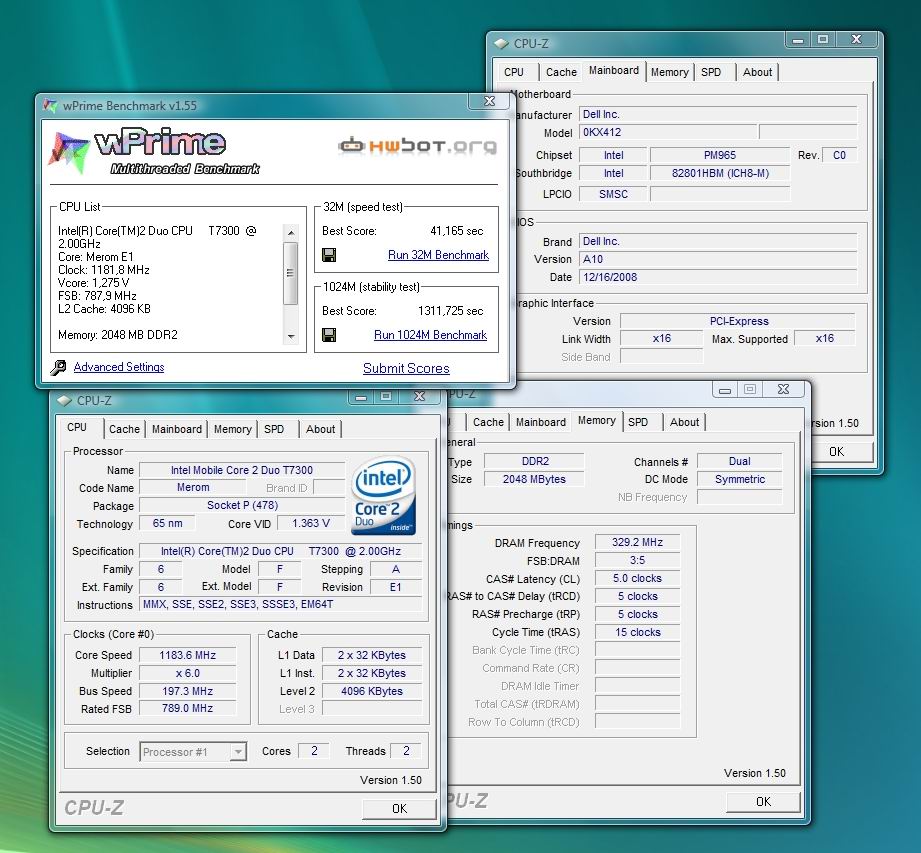921x853 pixels.
Task: Click the Instructions field MMX, SSE list
Action: (x=280, y=605)
